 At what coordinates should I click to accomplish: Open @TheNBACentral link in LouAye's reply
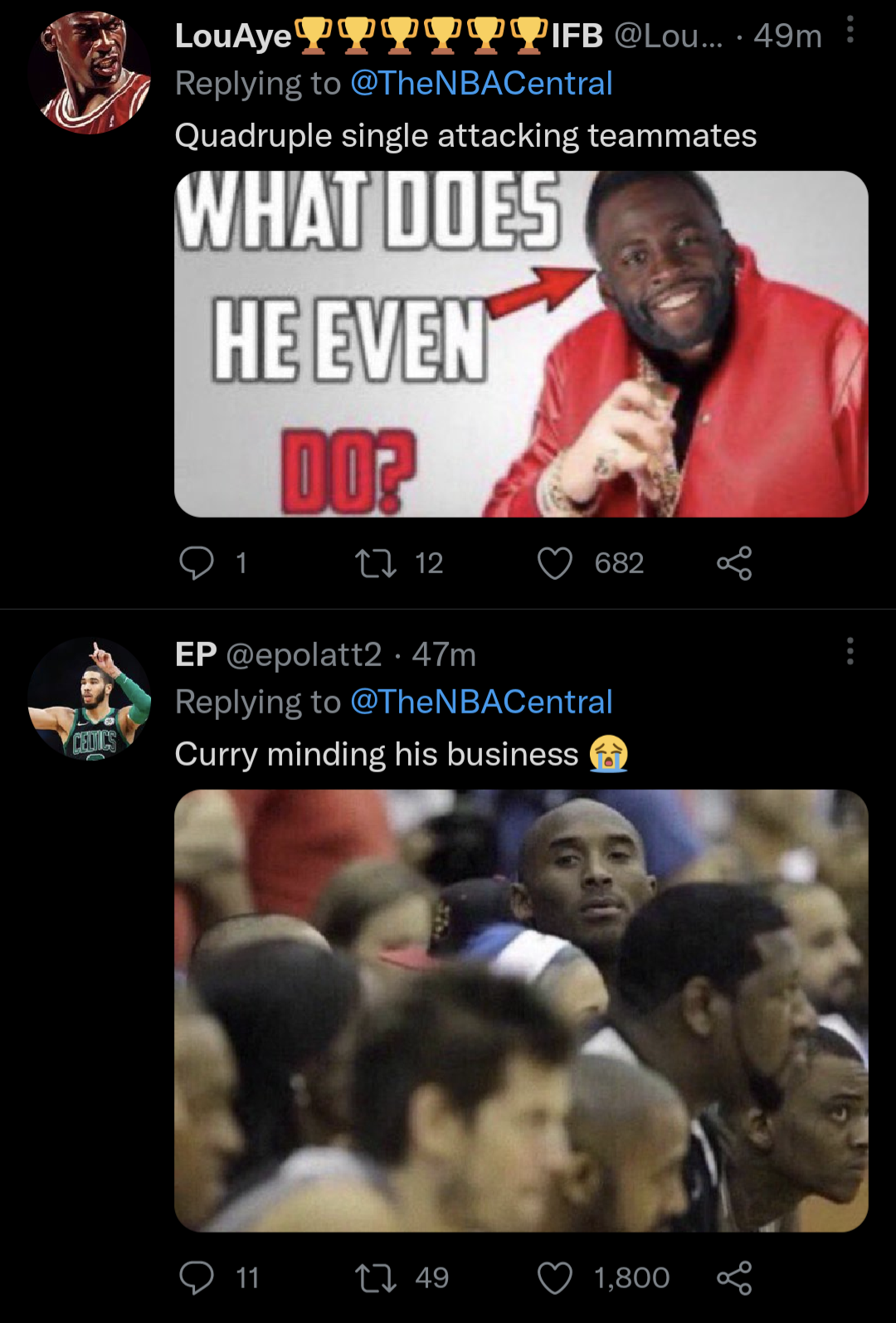(x=481, y=84)
